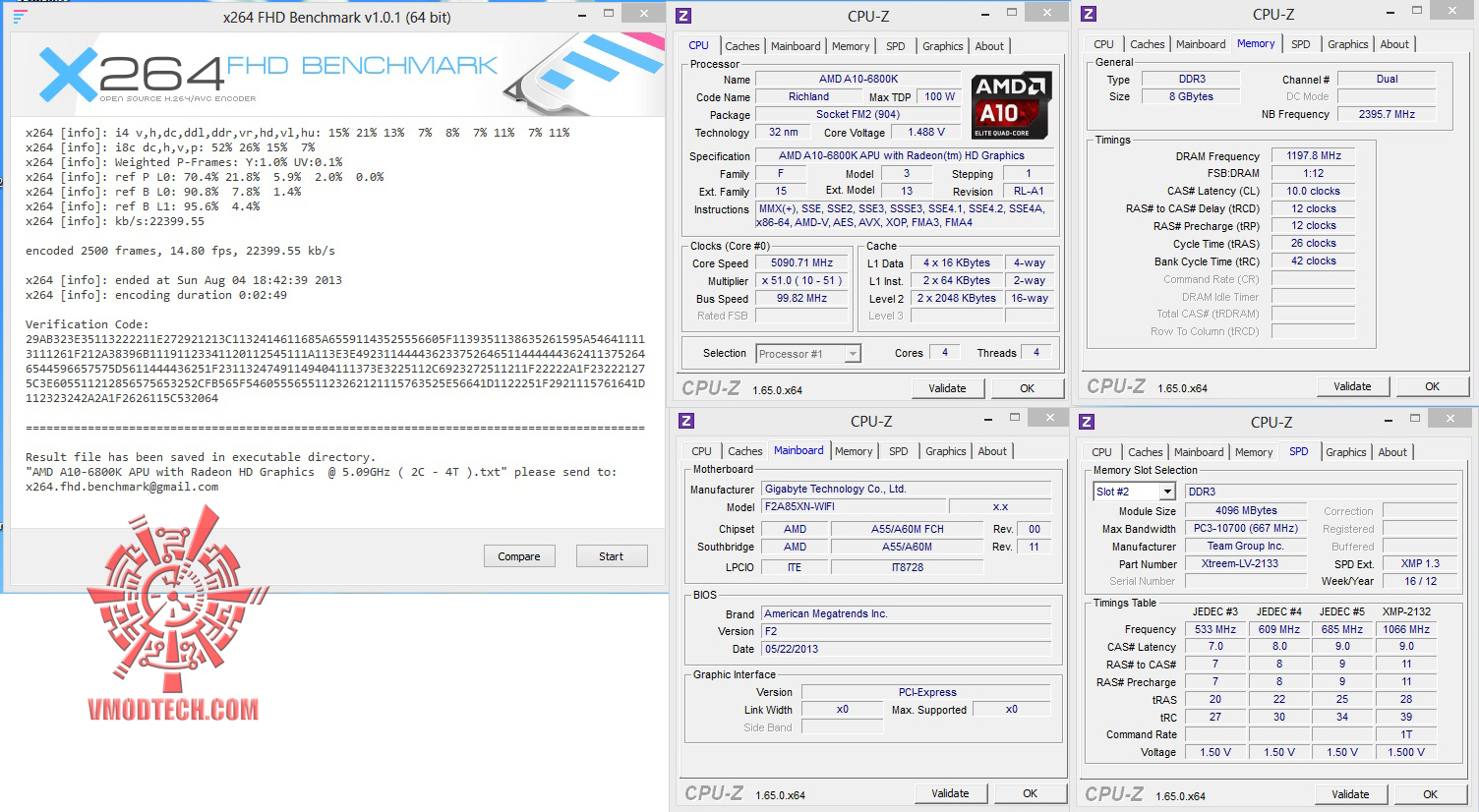The width and height of the screenshot is (1479, 812).
Task: Click the CPU-Z icon in the Memory timings window title bar
Action: pos(1089,14)
